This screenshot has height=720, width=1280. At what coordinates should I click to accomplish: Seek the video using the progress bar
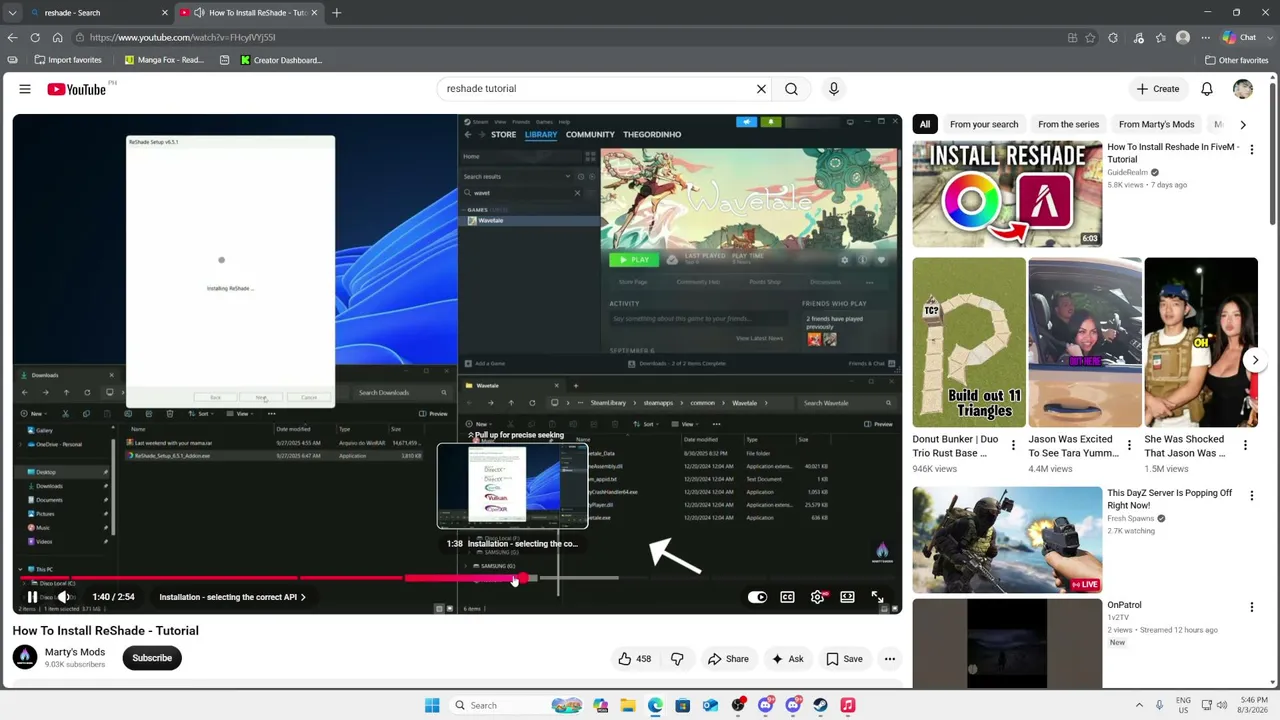coord(458,578)
